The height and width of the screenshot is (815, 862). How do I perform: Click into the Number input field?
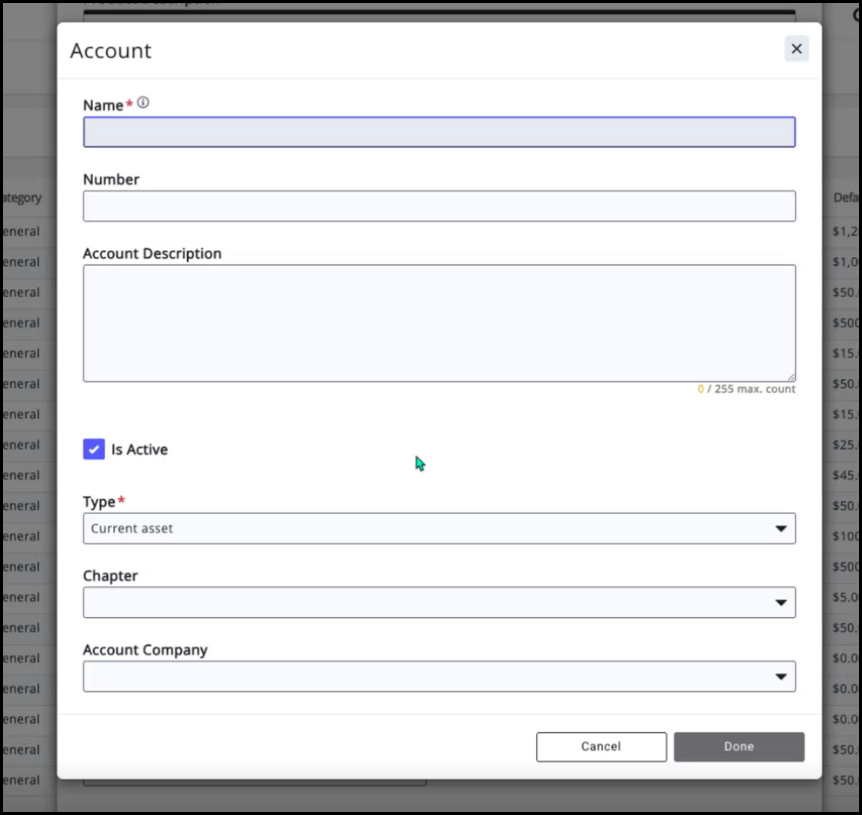point(438,206)
